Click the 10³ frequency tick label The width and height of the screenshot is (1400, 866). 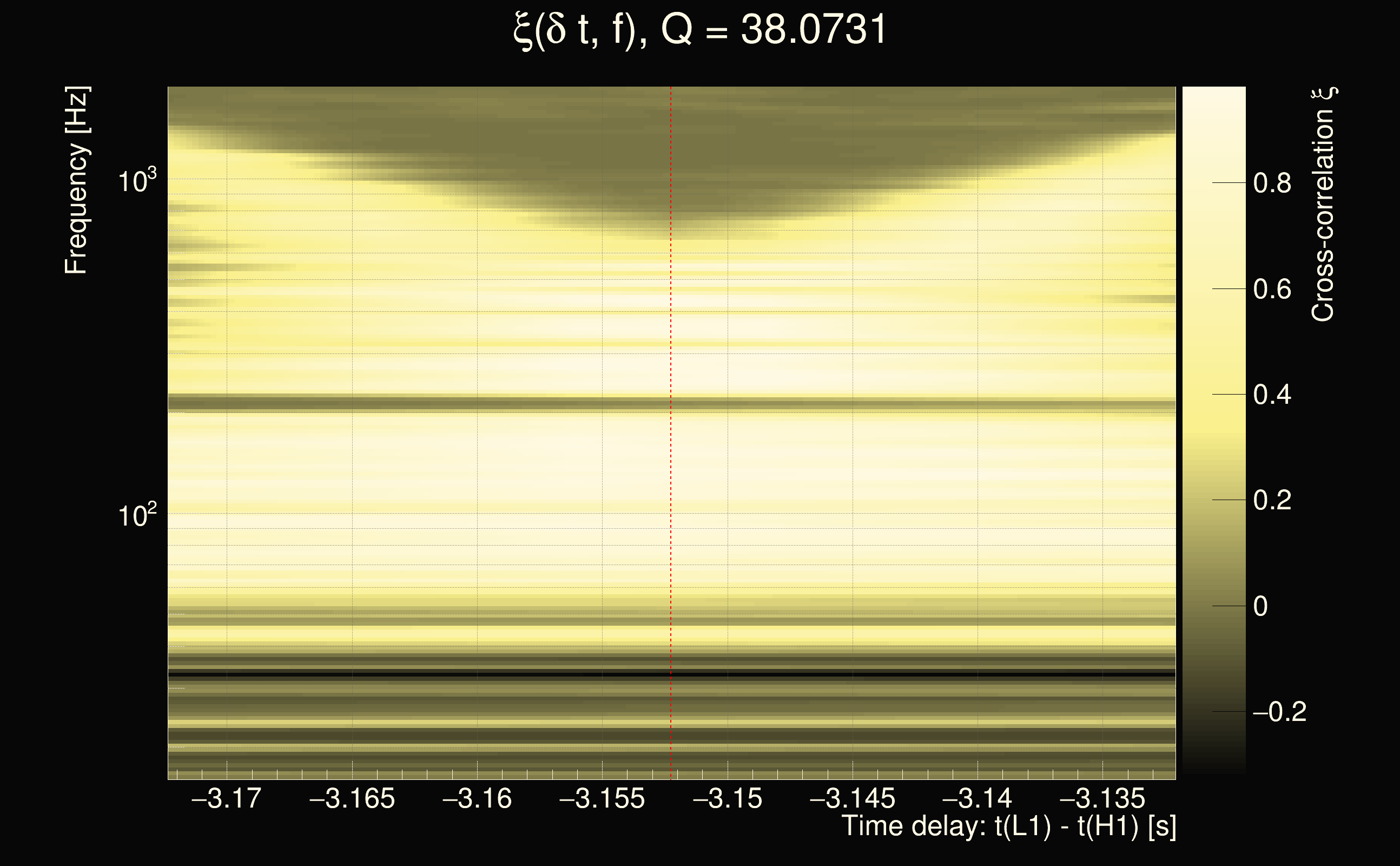tap(137, 181)
